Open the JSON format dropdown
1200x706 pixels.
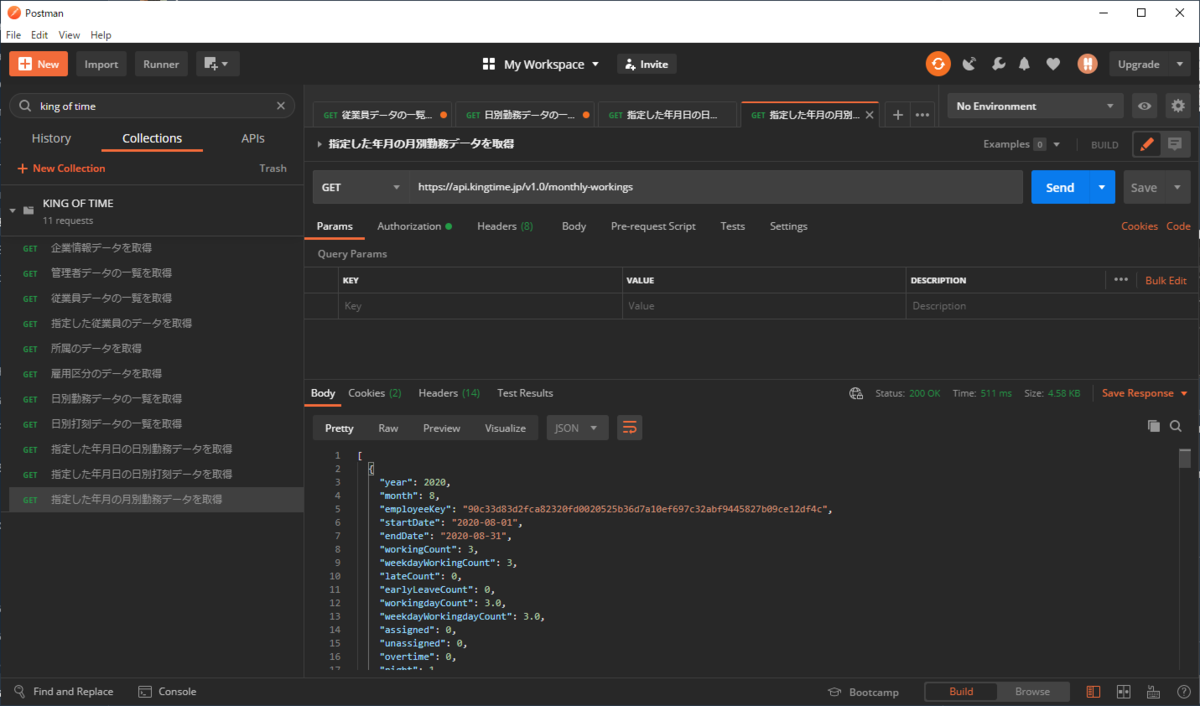coord(577,428)
